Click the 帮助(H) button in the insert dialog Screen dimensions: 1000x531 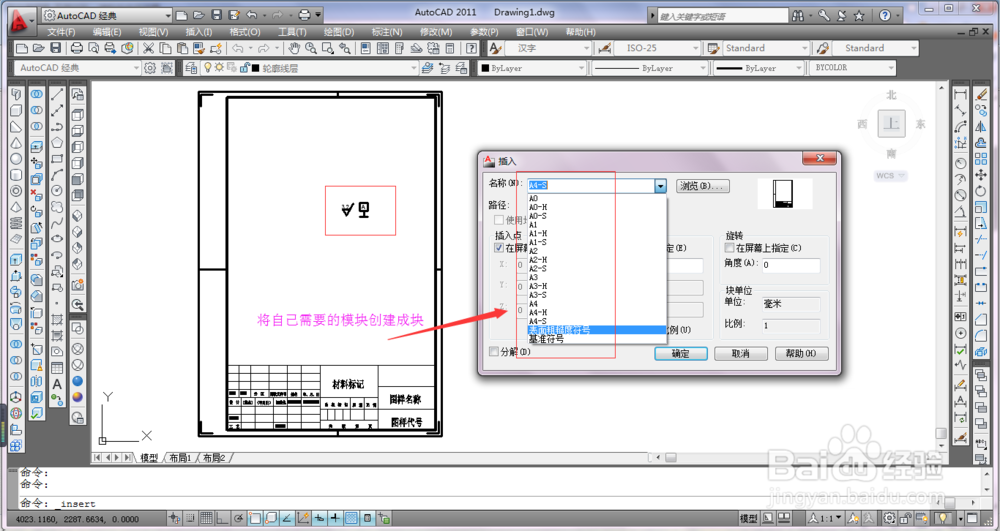coord(801,353)
